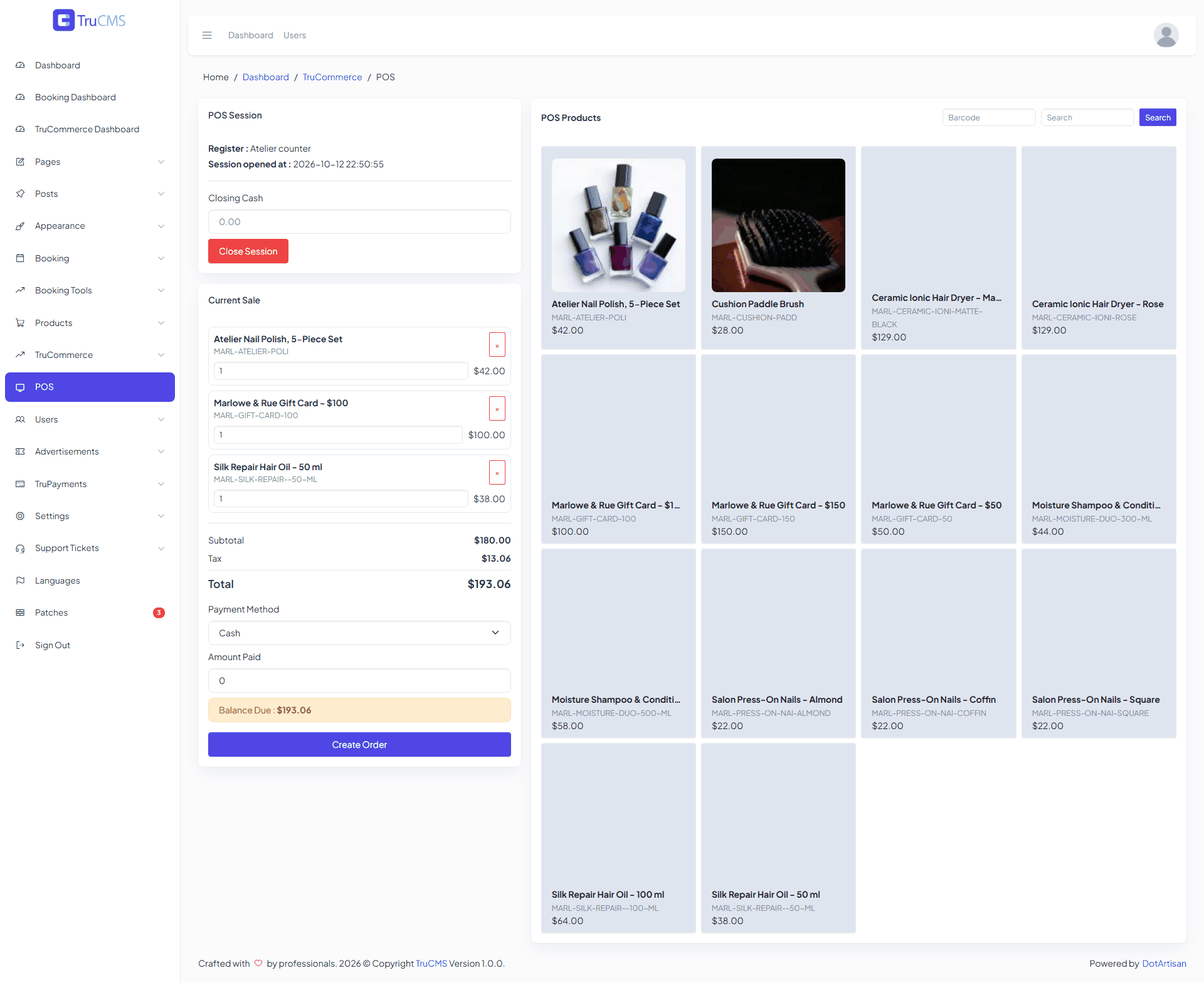Follow the TruCommerce breadcrumb link
The width and height of the screenshot is (1204, 983).
pyautogui.click(x=332, y=77)
